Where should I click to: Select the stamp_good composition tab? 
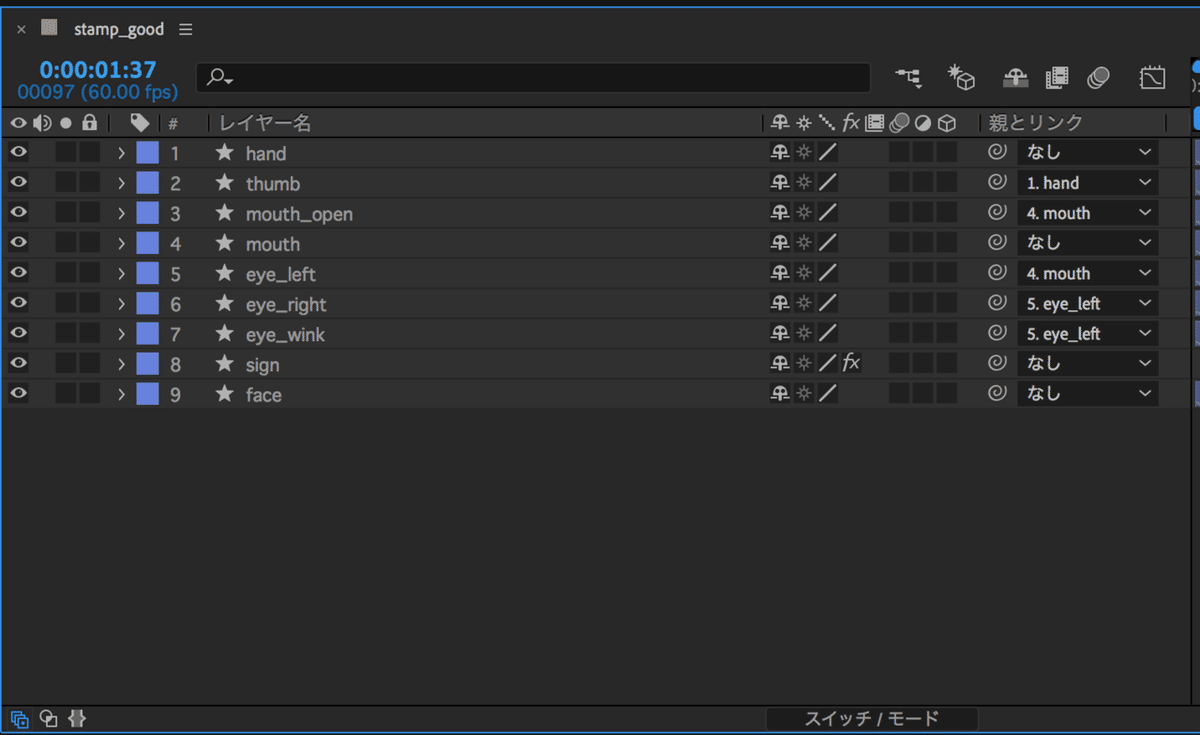(119, 29)
